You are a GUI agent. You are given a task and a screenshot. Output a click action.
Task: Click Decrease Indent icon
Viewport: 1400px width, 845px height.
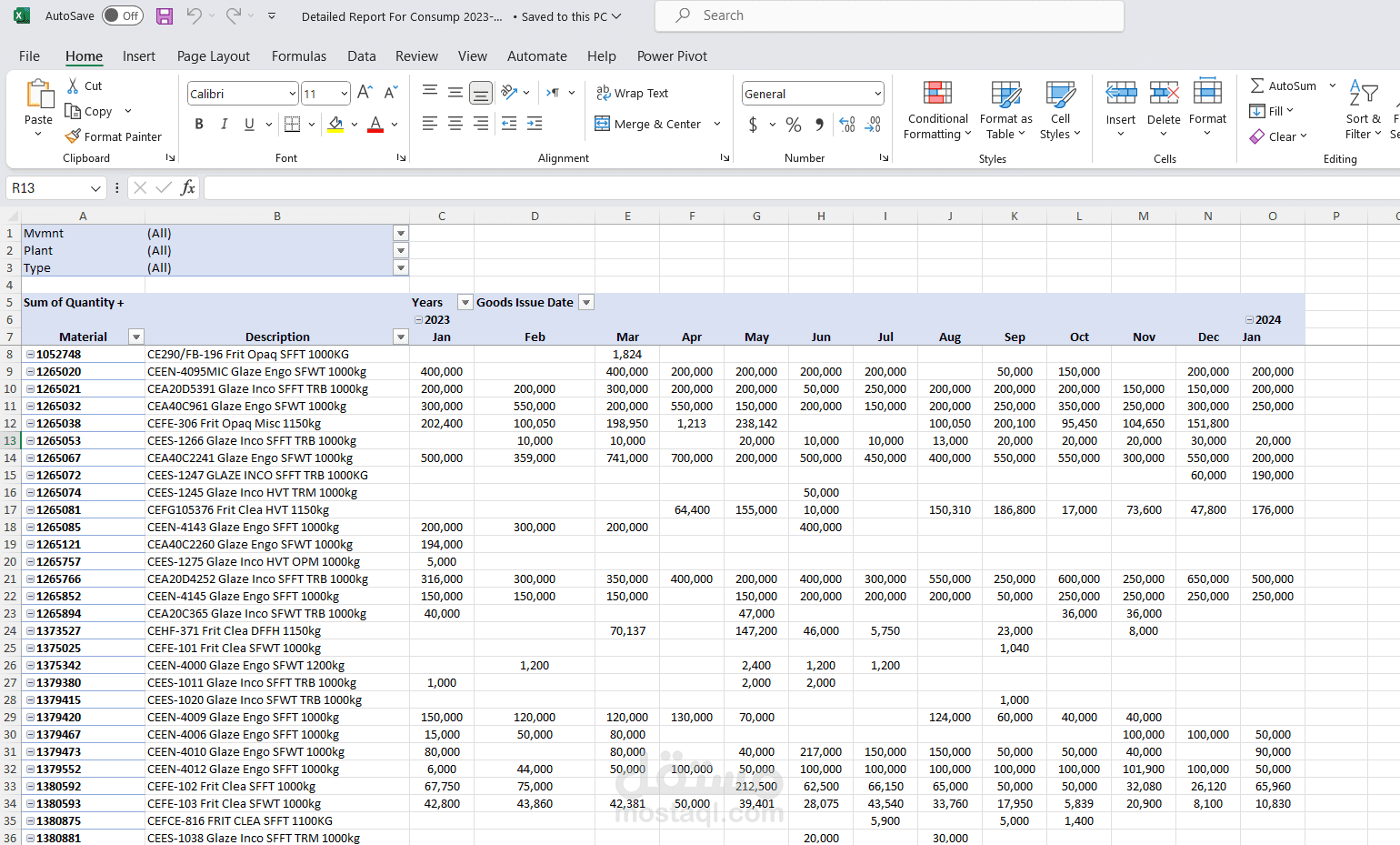(x=509, y=123)
